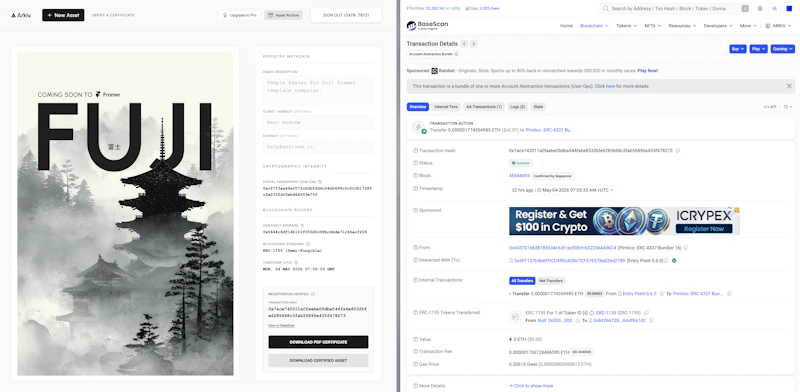The height and width of the screenshot is (392, 800).
Task: Select the Net Transfers filter
Action: click(551, 281)
